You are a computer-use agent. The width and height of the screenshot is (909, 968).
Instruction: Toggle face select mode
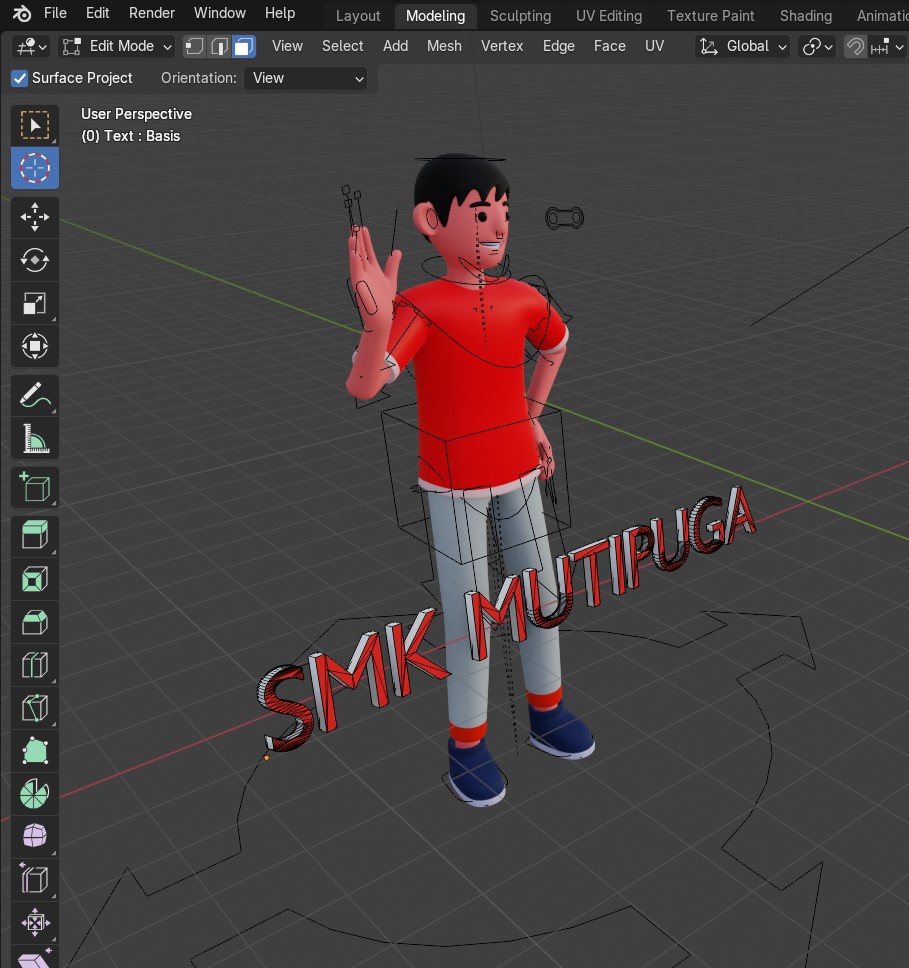[x=244, y=46]
